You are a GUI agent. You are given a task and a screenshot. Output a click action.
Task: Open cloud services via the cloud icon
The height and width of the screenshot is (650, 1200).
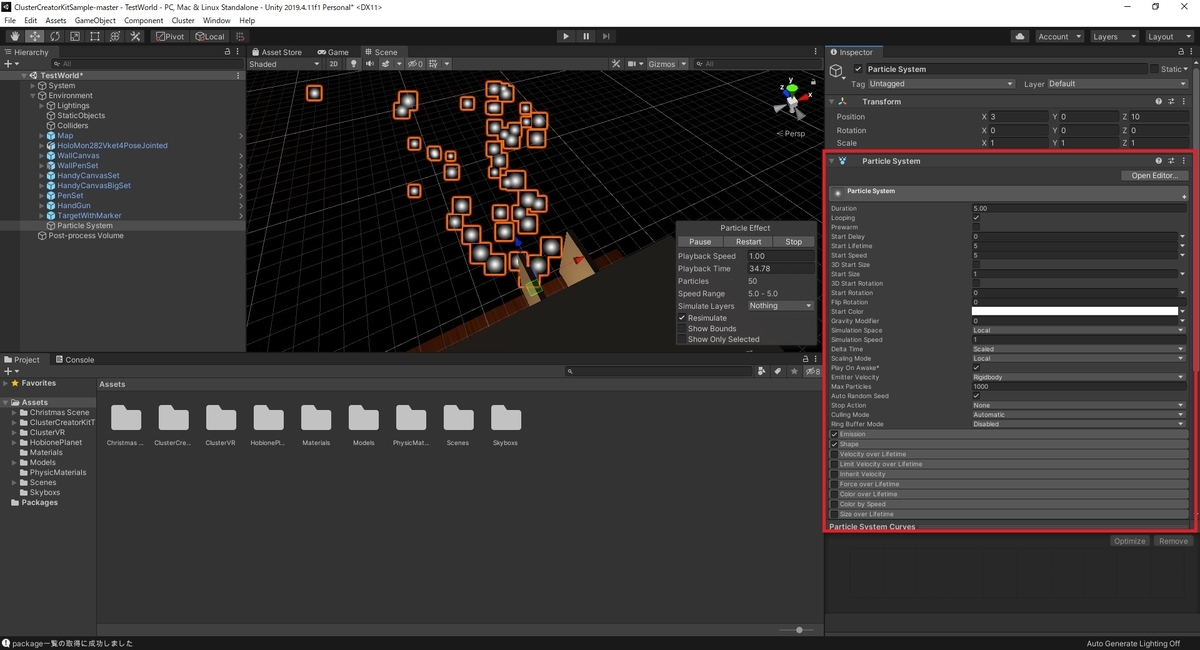(x=1019, y=37)
